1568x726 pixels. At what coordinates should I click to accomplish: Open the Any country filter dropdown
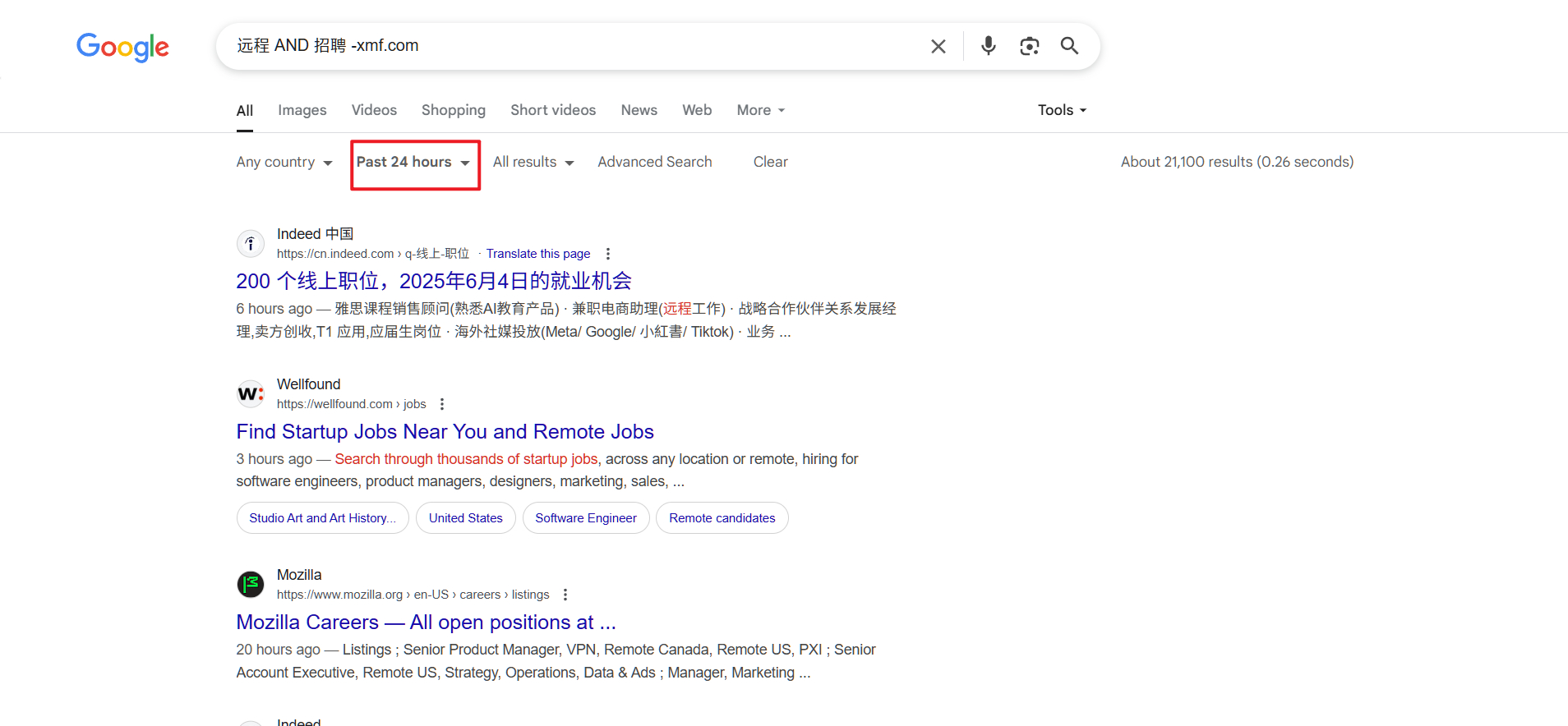click(284, 163)
